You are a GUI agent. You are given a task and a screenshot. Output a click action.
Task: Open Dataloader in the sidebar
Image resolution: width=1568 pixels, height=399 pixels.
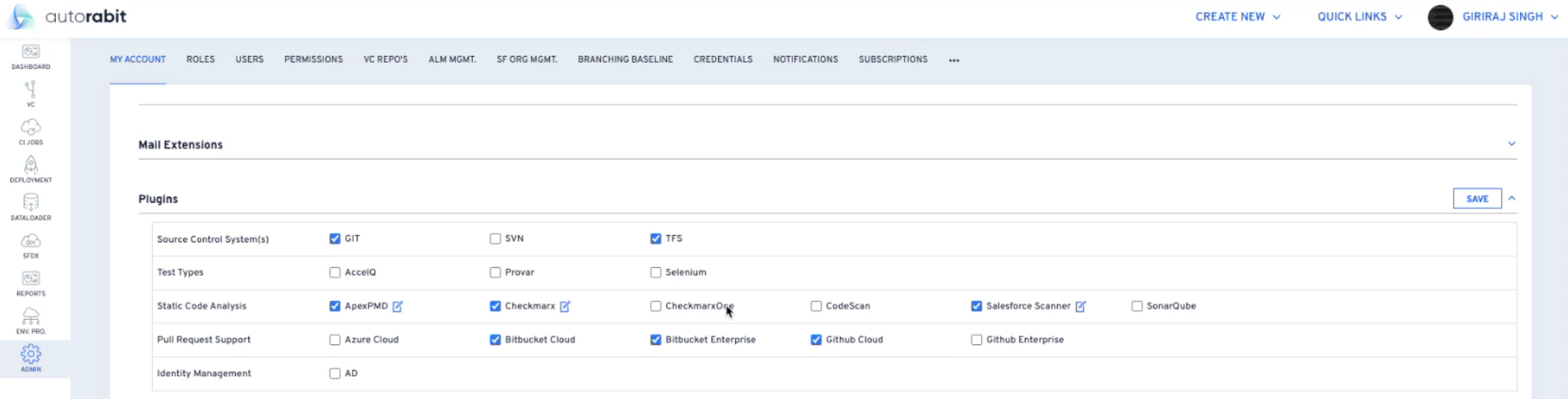(30, 207)
